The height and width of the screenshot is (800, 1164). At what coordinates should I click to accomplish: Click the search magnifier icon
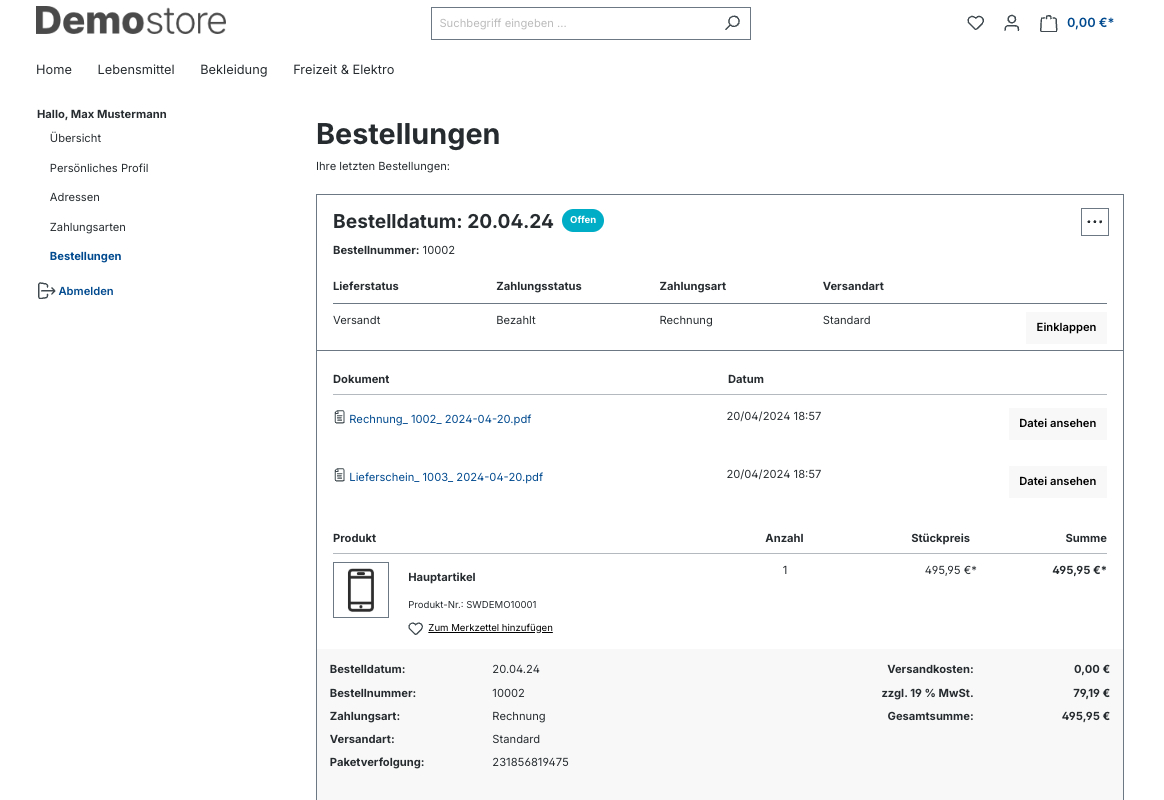[732, 23]
